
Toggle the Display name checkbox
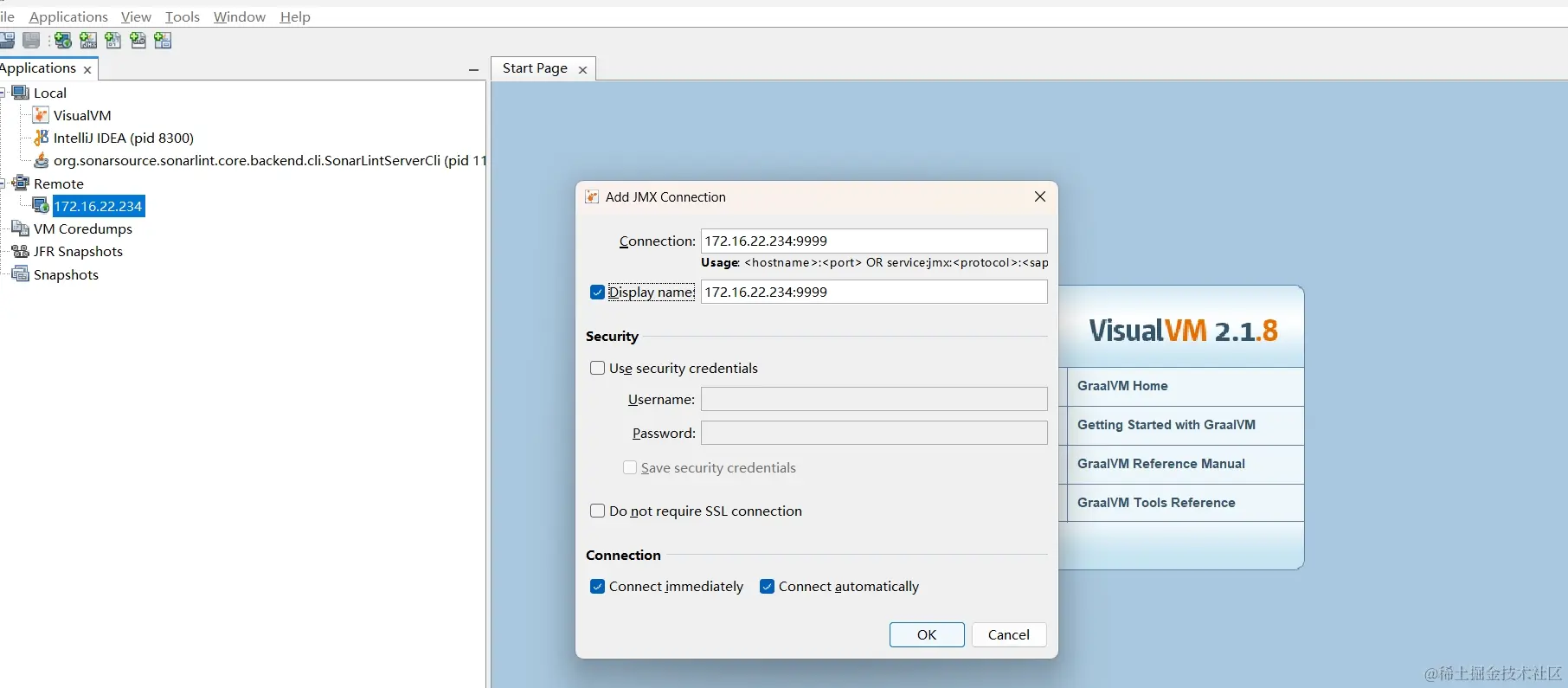point(597,292)
